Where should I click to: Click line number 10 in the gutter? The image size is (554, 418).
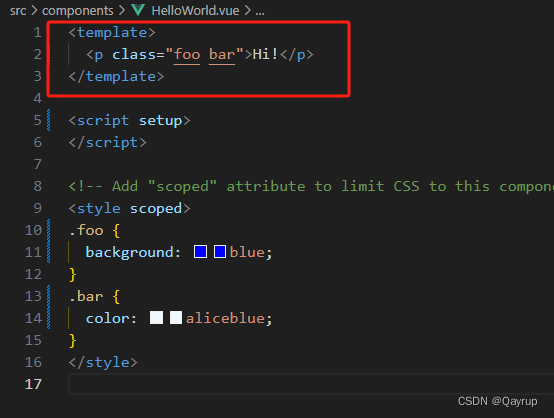(x=34, y=230)
